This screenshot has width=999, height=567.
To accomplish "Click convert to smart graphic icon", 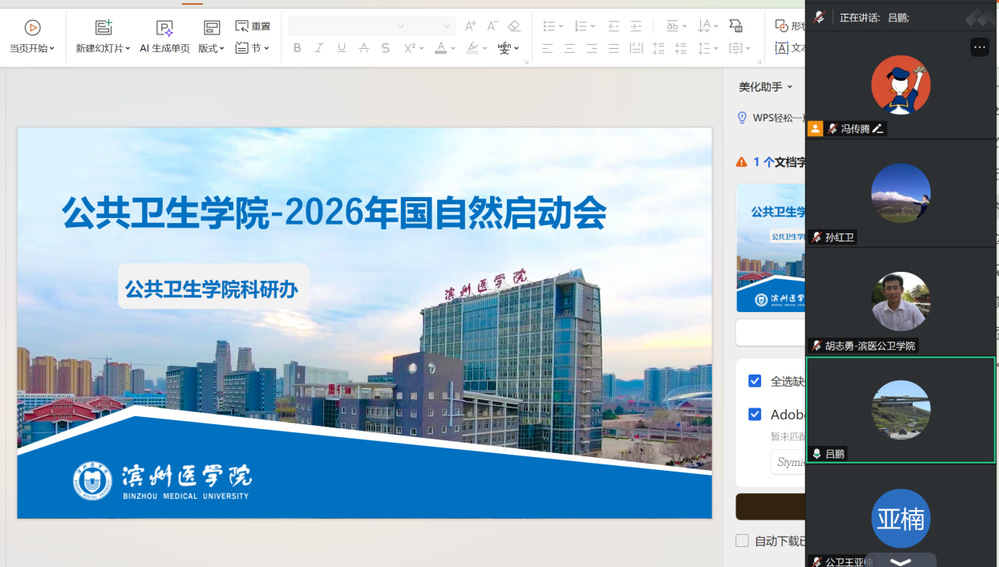I will pyautogui.click(x=736, y=26).
